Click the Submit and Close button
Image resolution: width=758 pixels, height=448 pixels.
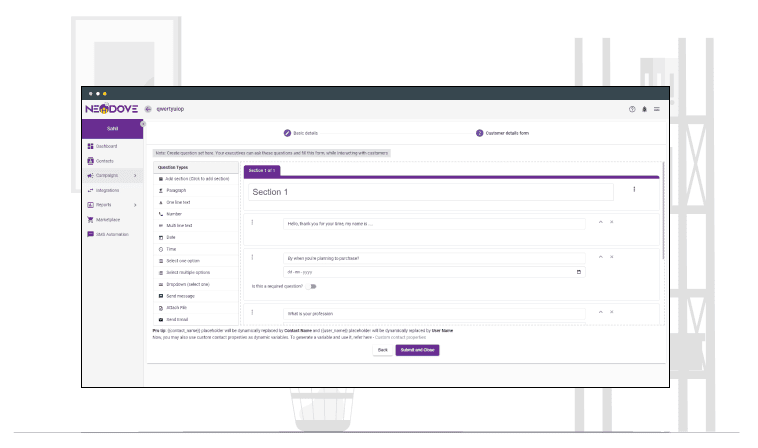point(417,350)
